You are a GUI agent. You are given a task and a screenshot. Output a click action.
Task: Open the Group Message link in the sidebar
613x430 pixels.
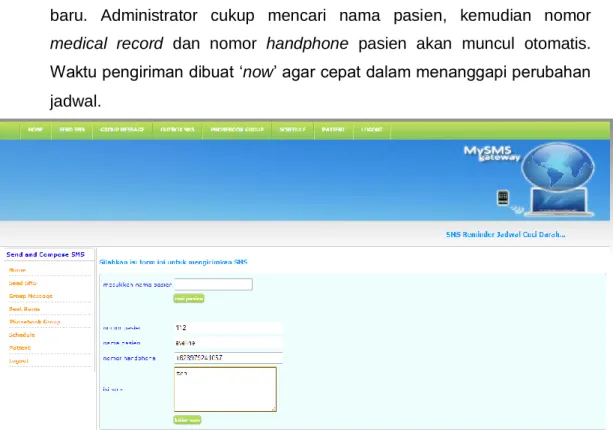[30, 296]
